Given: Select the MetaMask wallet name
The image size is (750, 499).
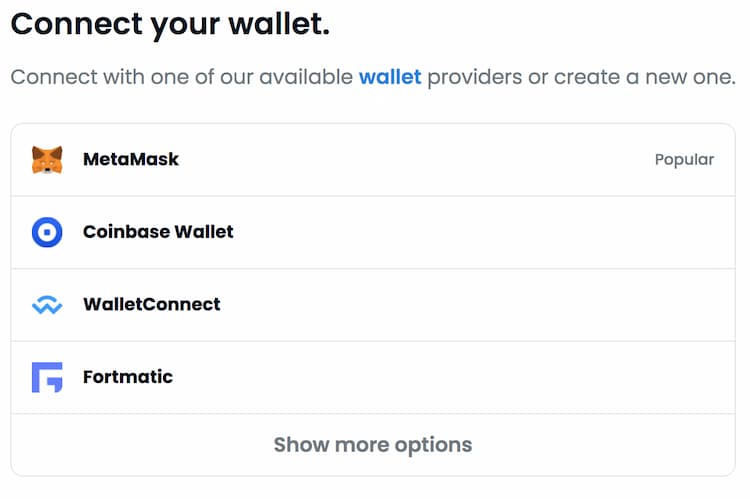Looking at the screenshot, I should pyautogui.click(x=131, y=159).
